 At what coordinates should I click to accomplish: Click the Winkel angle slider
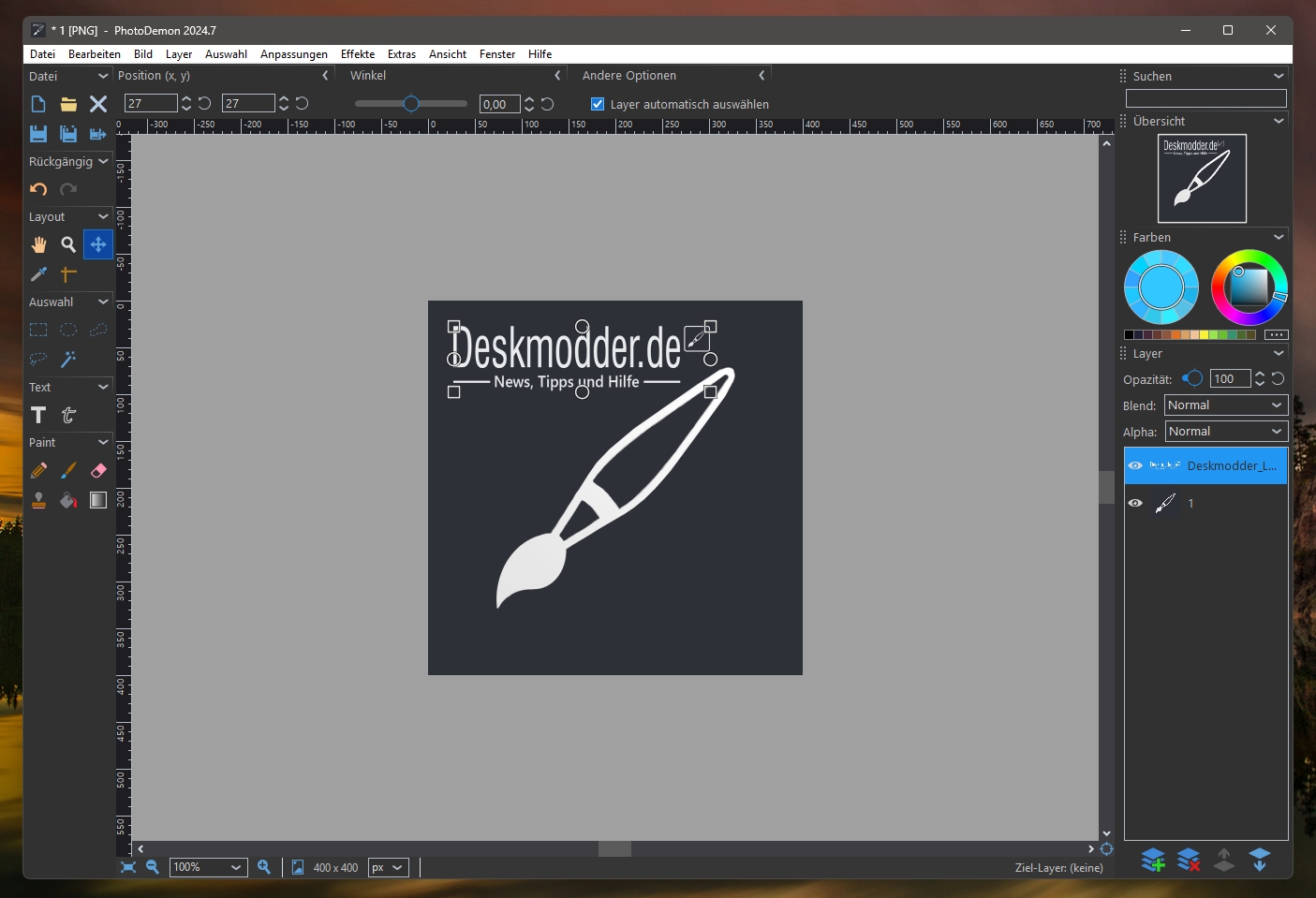pyautogui.click(x=411, y=103)
